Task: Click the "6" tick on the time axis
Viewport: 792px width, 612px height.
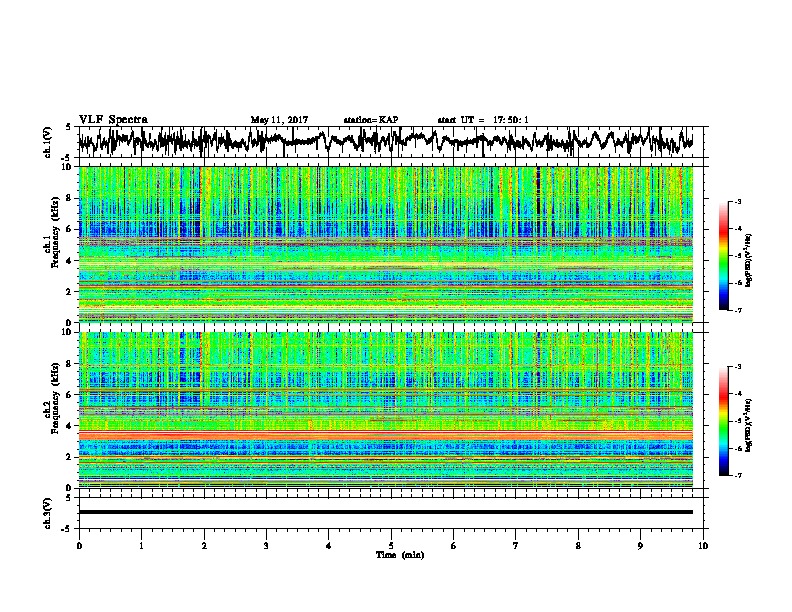Action: [454, 546]
